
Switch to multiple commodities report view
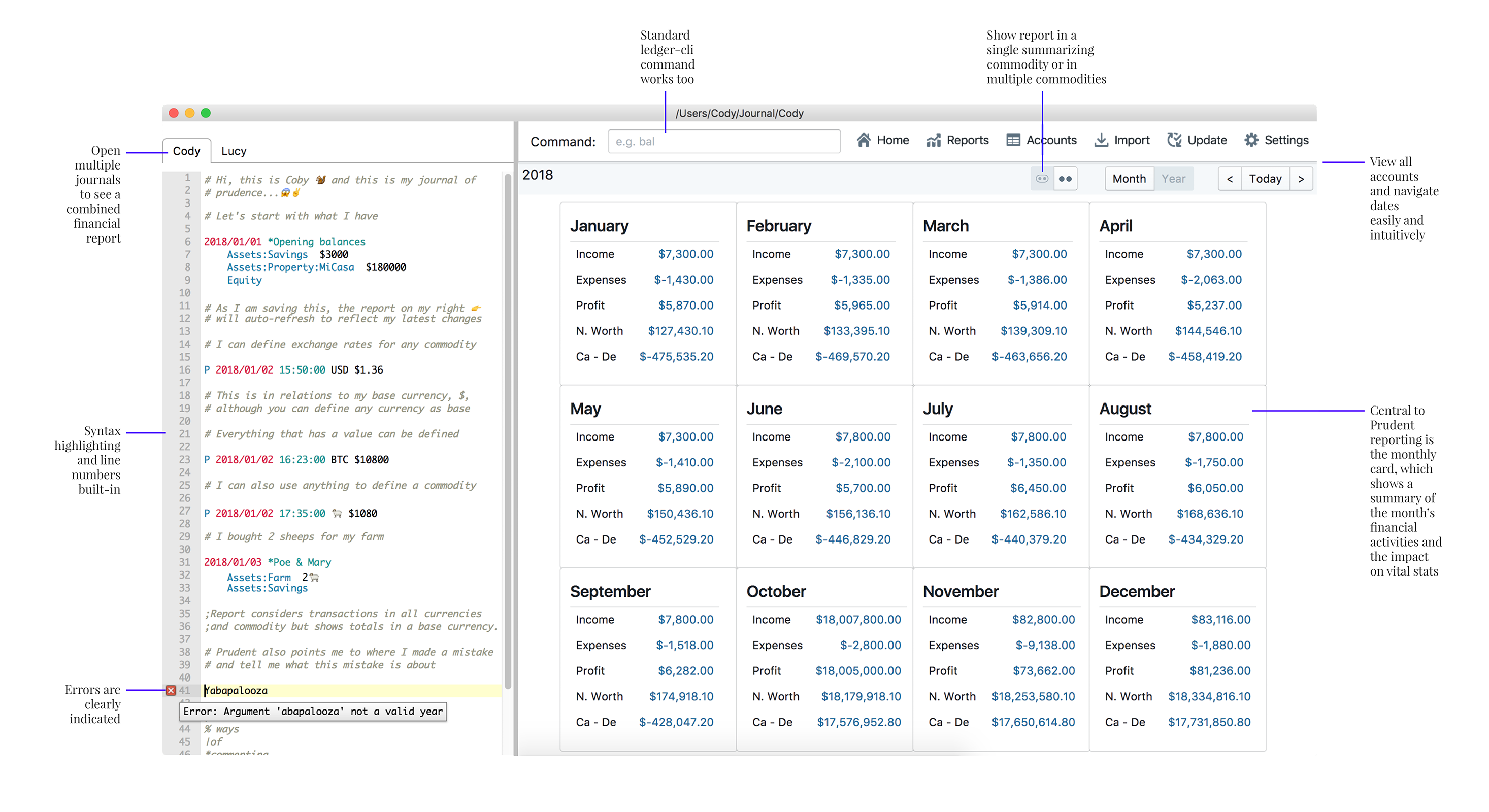tap(1065, 179)
